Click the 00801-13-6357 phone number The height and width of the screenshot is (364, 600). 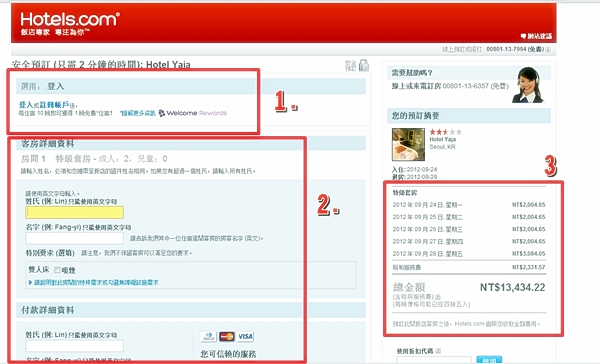click(x=465, y=86)
